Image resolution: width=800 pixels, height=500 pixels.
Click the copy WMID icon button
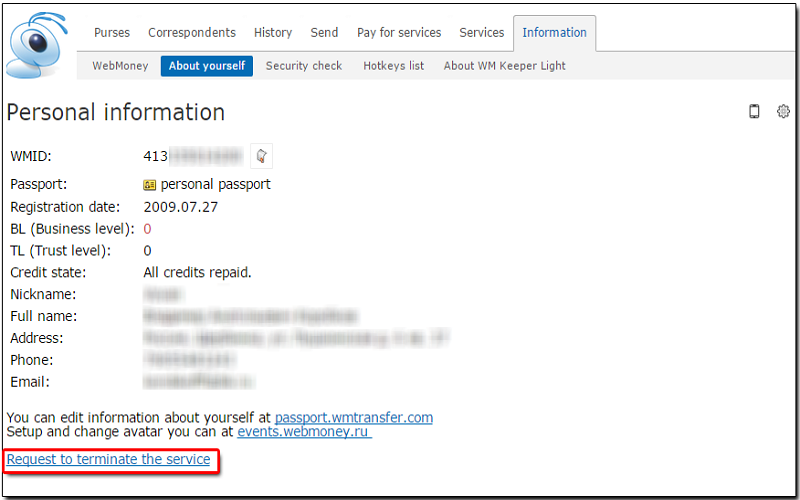click(261, 156)
